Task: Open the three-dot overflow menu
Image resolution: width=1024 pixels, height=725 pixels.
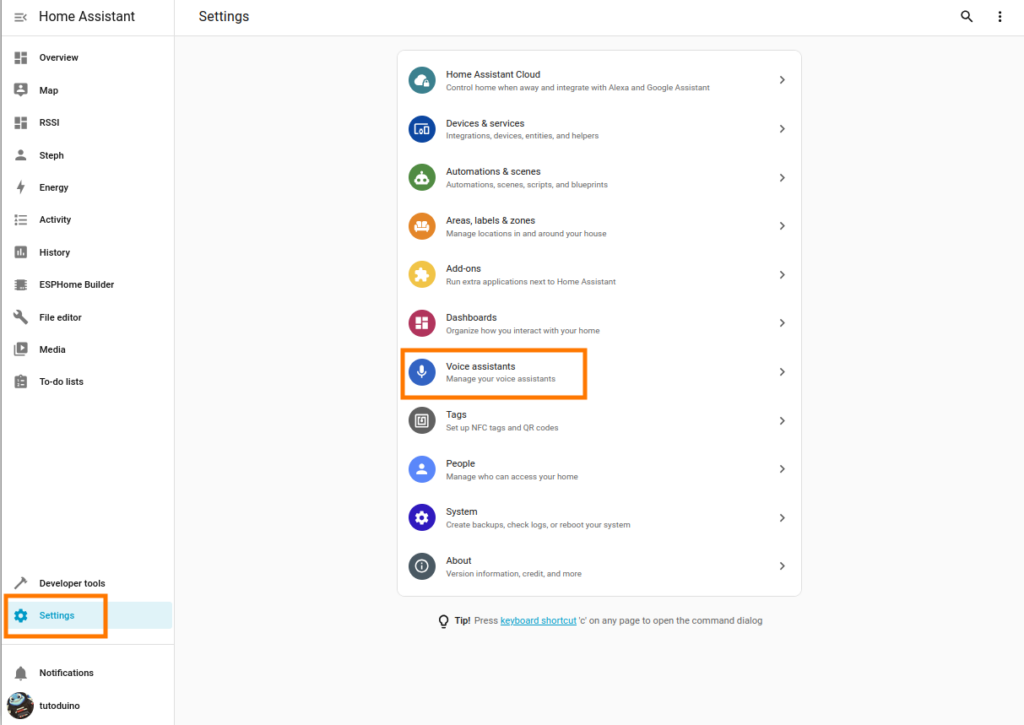Action: [999, 17]
